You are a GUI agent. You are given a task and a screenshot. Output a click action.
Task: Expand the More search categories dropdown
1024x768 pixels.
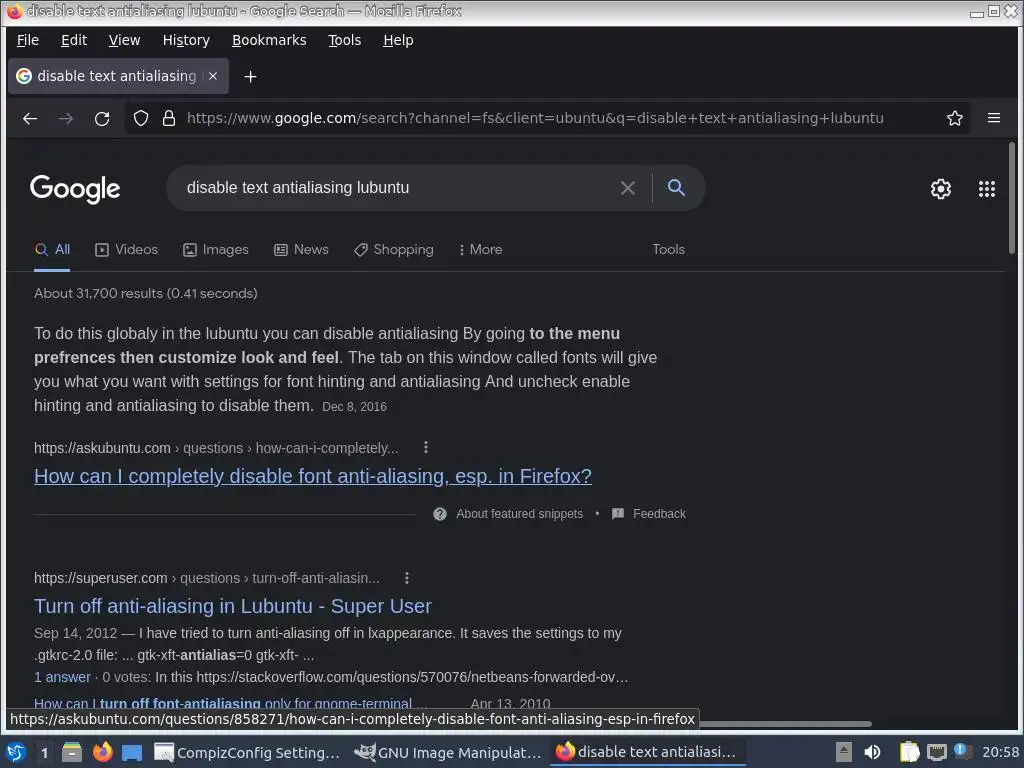(x=481, y=249)
